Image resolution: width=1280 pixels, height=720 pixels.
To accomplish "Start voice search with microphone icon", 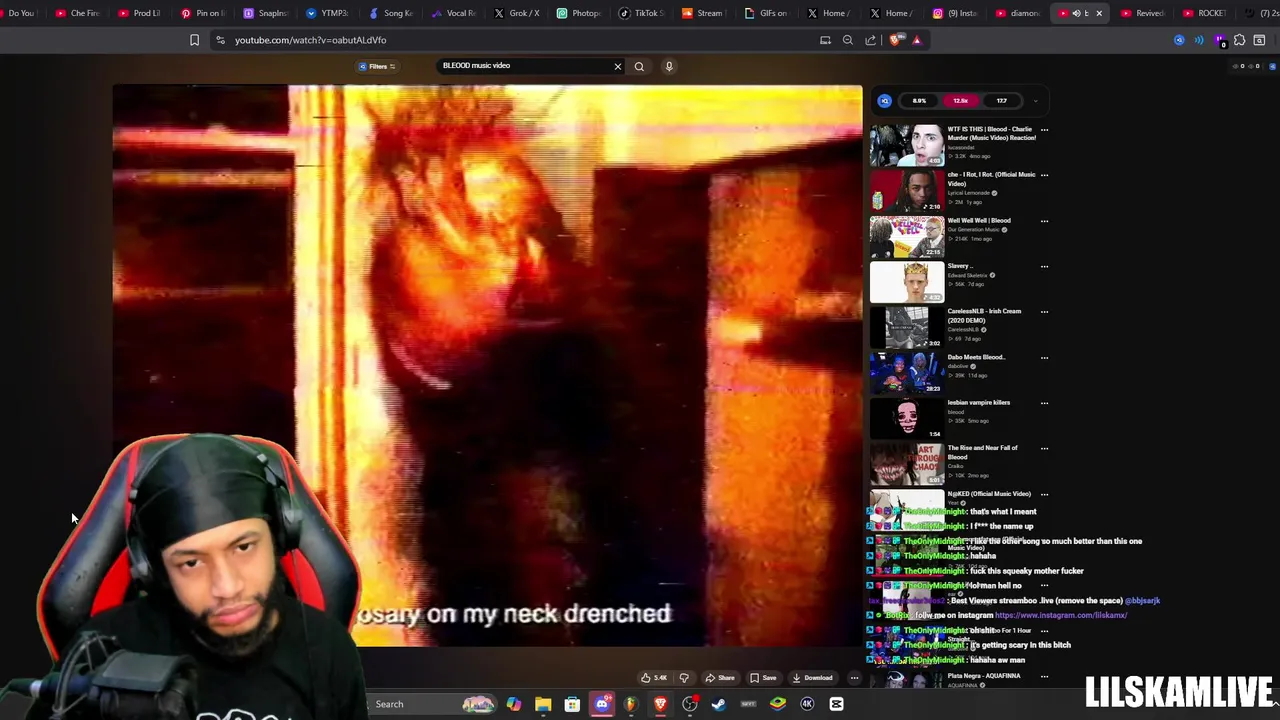I will pyautogui.click(x=669, y=66).
